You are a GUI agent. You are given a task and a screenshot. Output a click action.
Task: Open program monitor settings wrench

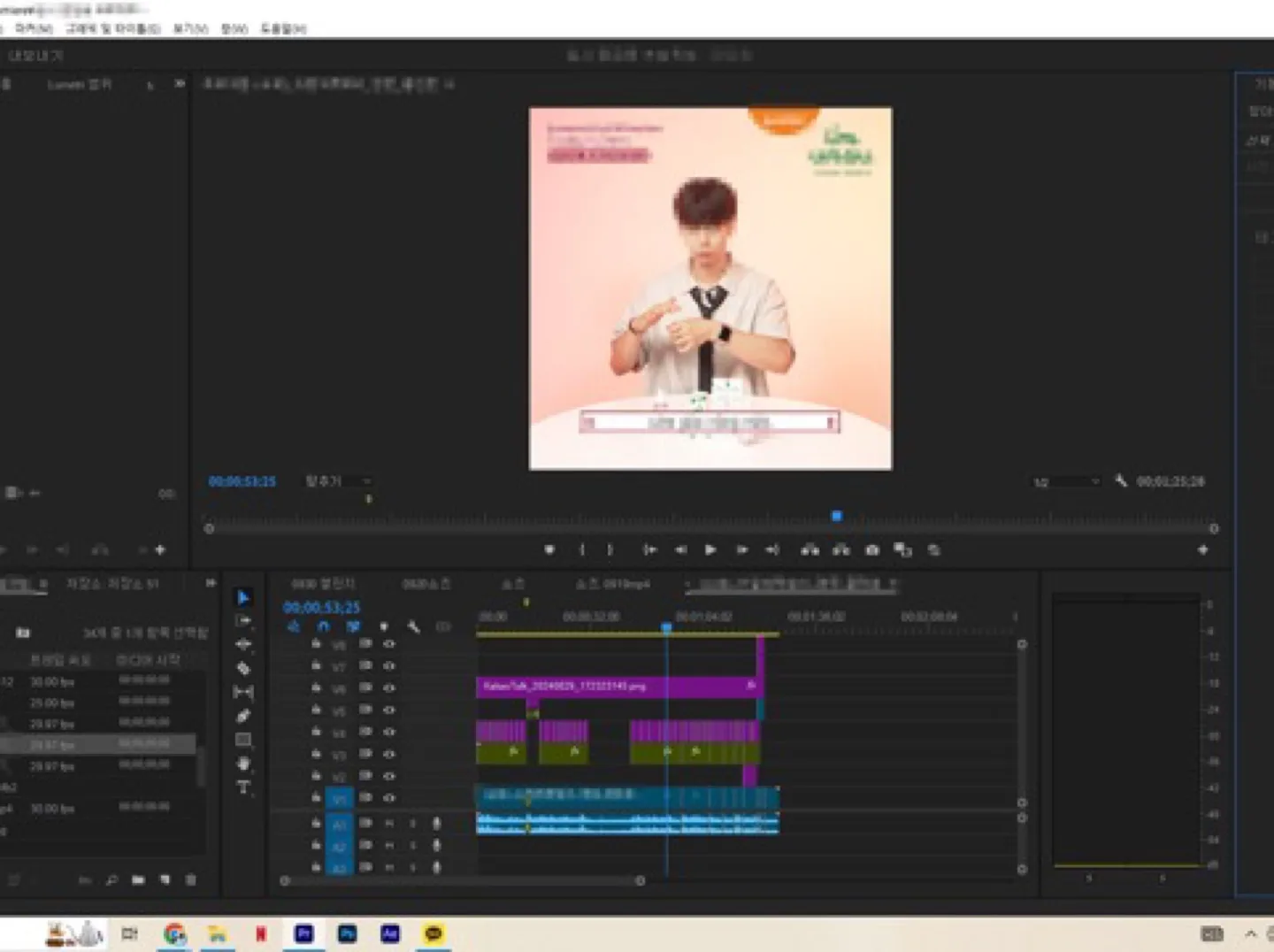coord(1121,480)
